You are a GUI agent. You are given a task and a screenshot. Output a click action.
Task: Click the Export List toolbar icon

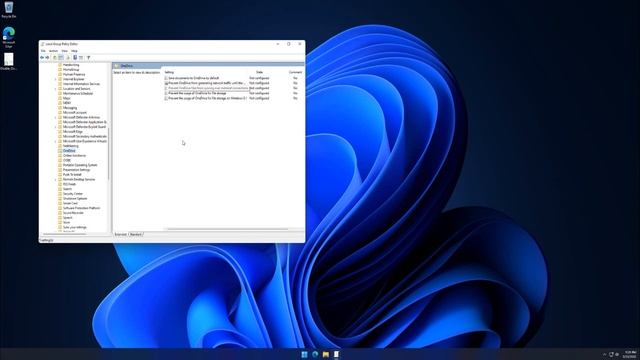coord(68,58)
